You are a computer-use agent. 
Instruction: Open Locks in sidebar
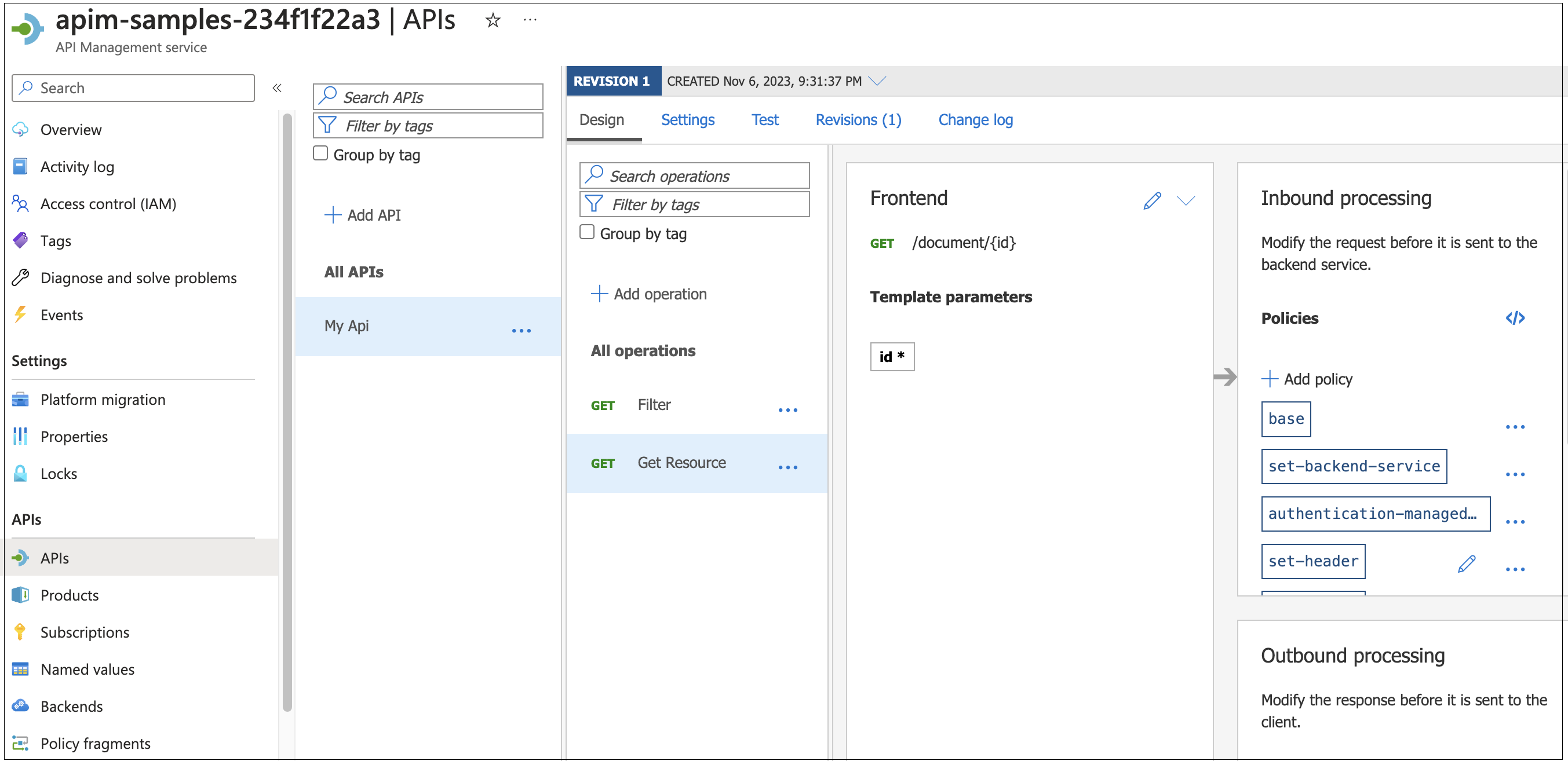(x=59, y=474)
